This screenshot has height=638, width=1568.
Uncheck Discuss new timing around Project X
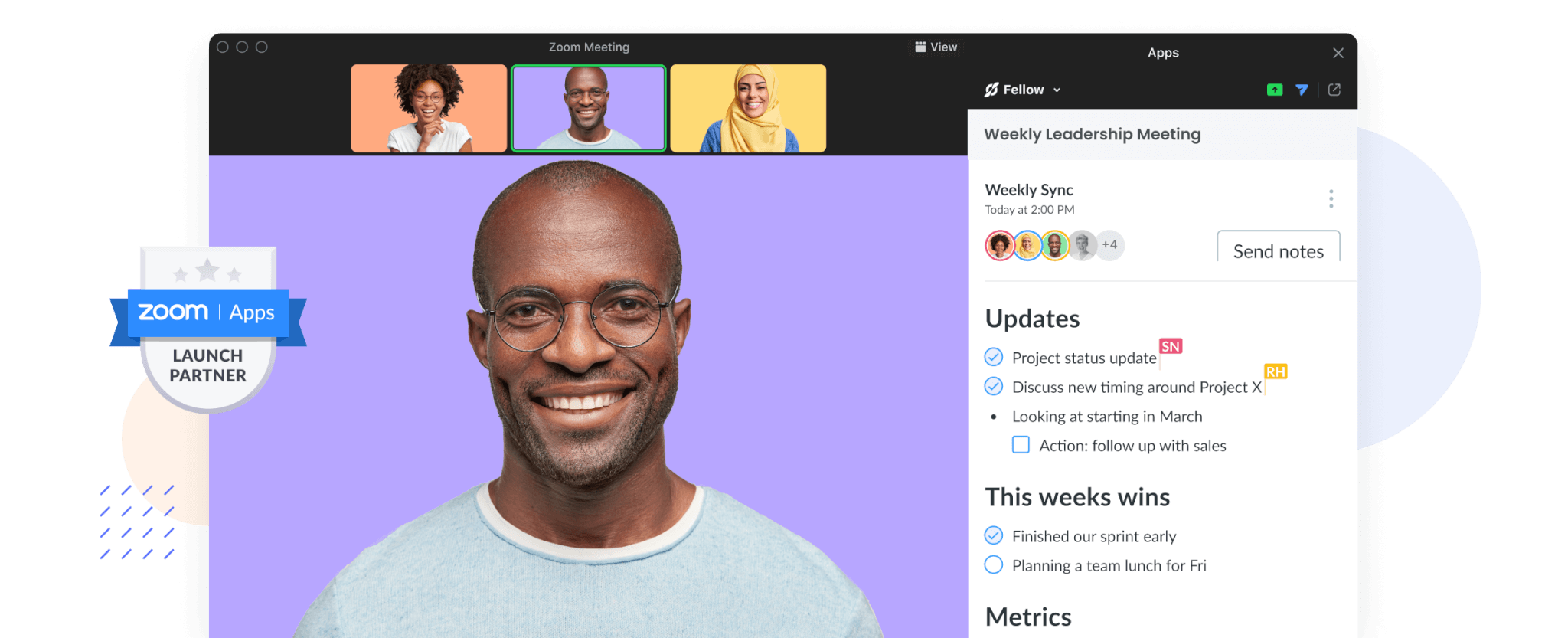click(993, 386)
